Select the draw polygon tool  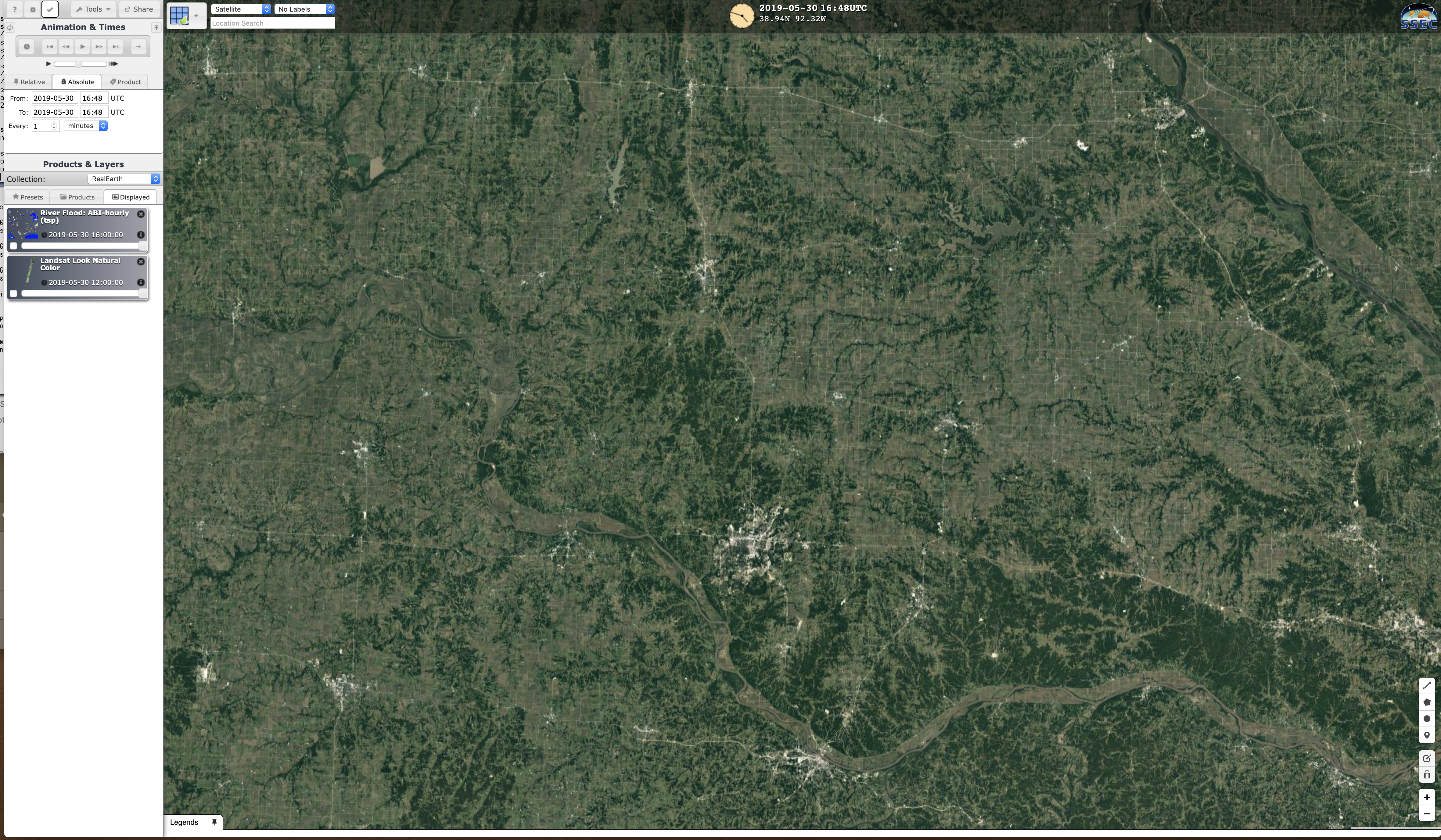point(1427,702)
